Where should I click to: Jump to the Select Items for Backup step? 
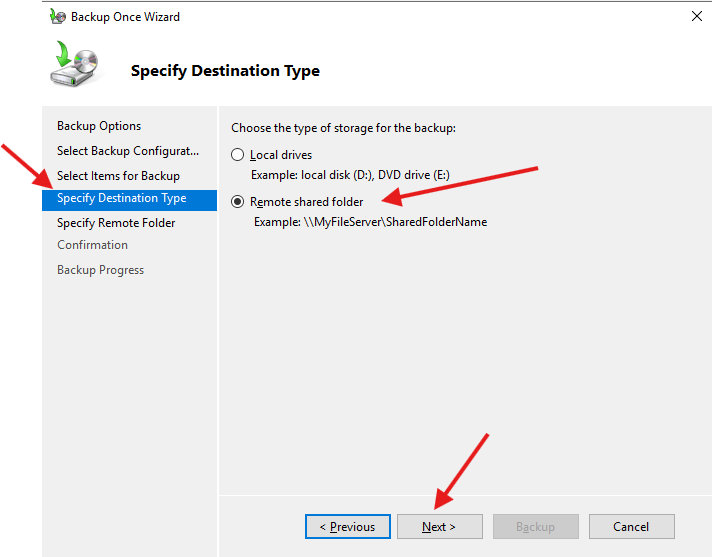[118, 176]
